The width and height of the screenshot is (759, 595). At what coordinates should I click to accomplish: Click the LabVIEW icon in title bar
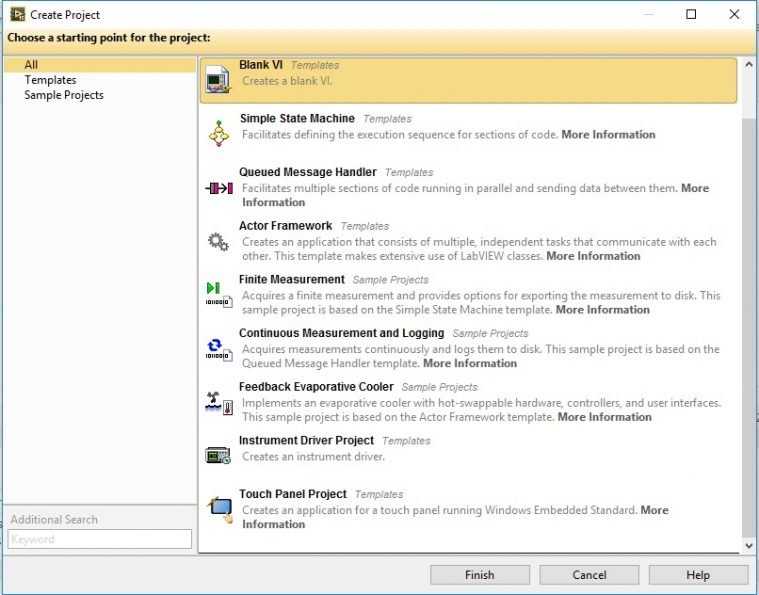click(x=17, y=15)
